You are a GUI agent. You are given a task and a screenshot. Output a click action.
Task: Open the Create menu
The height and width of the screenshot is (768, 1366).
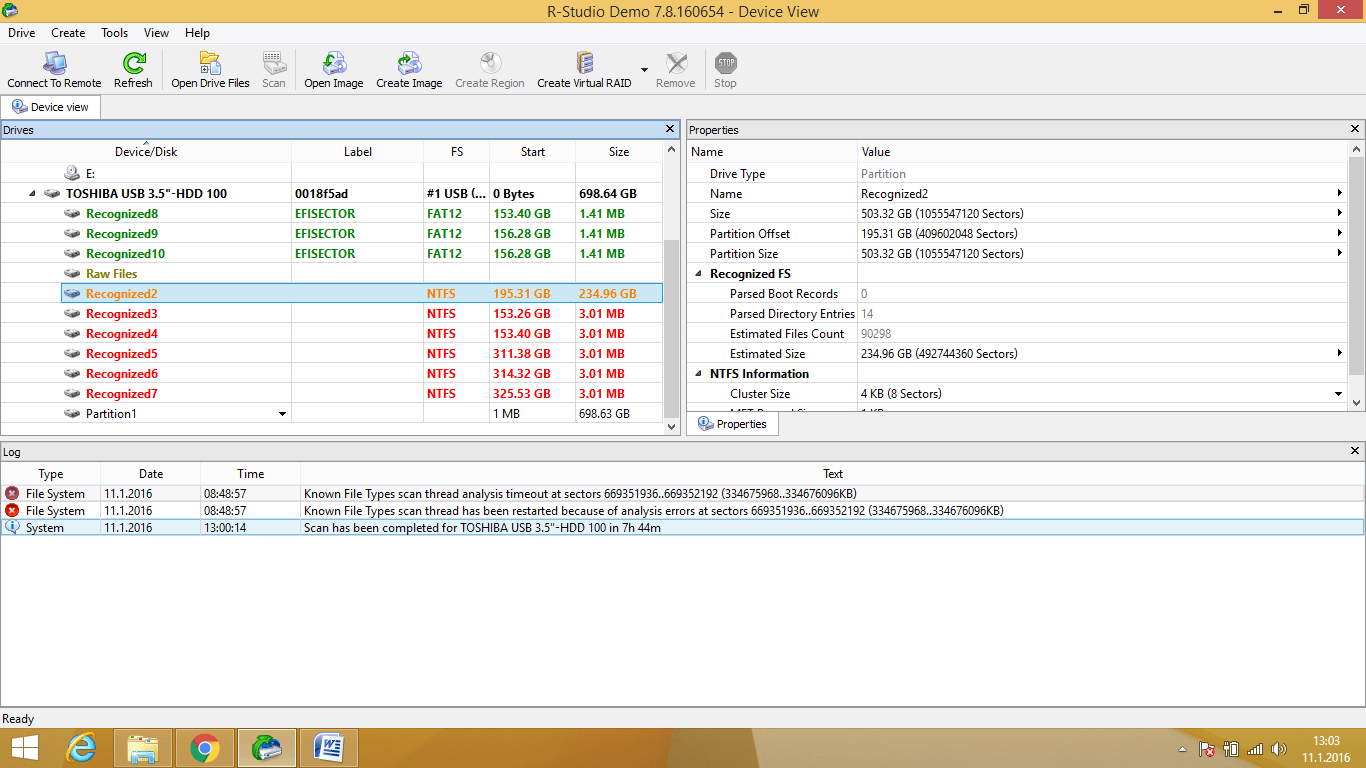(x=68, y=33)
